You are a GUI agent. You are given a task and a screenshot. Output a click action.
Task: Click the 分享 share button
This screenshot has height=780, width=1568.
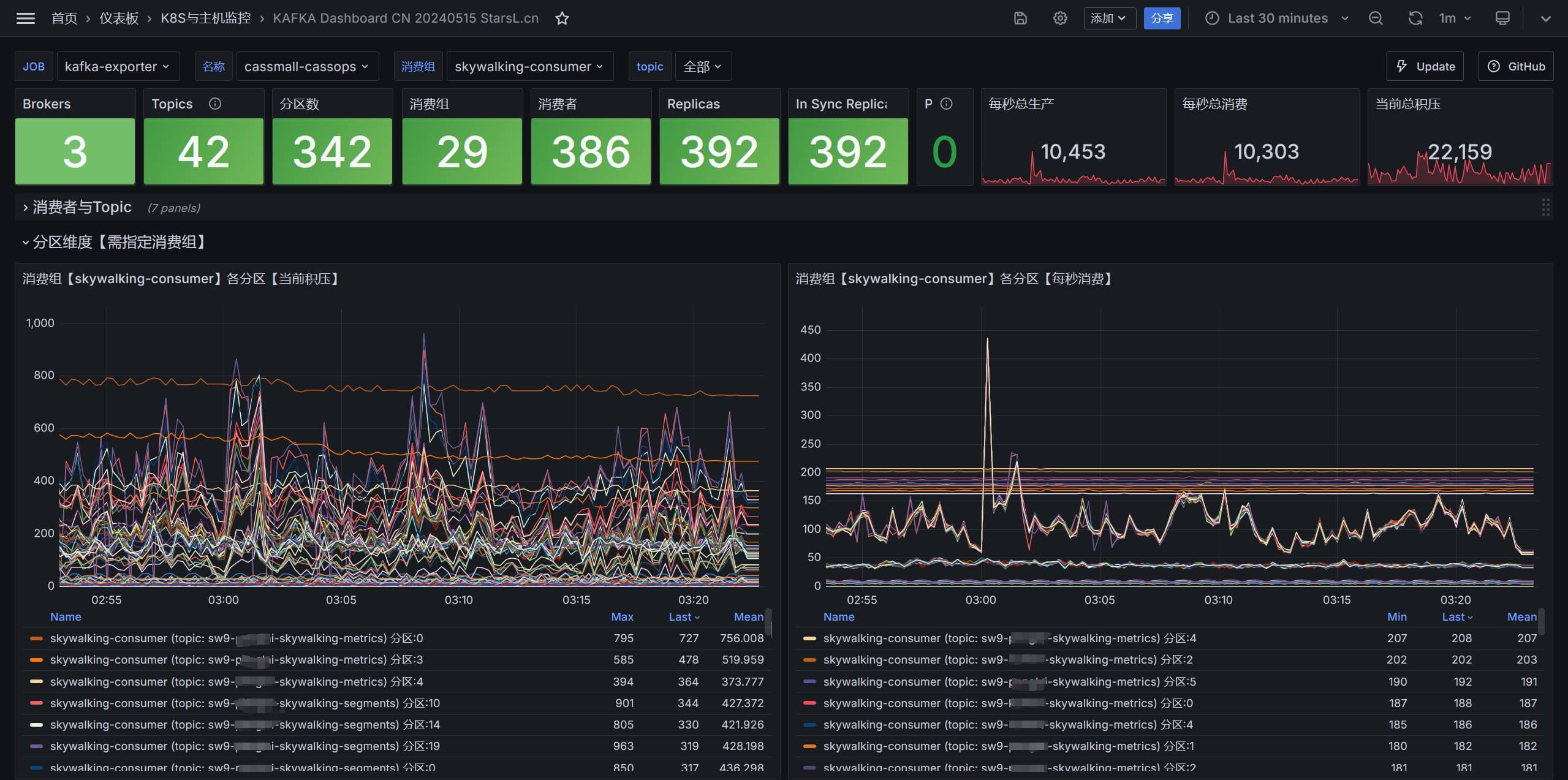click(1161, 18)
